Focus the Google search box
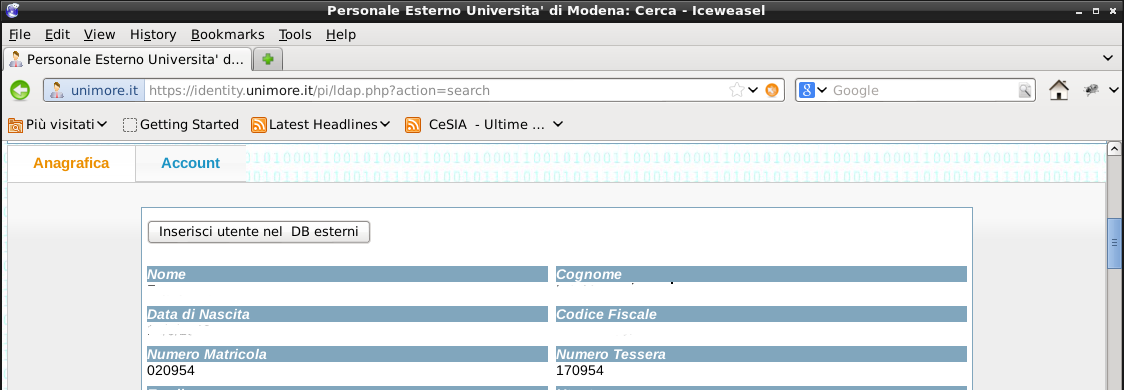The height and width of the screenshot is (390, 1124). click(924, 90)
